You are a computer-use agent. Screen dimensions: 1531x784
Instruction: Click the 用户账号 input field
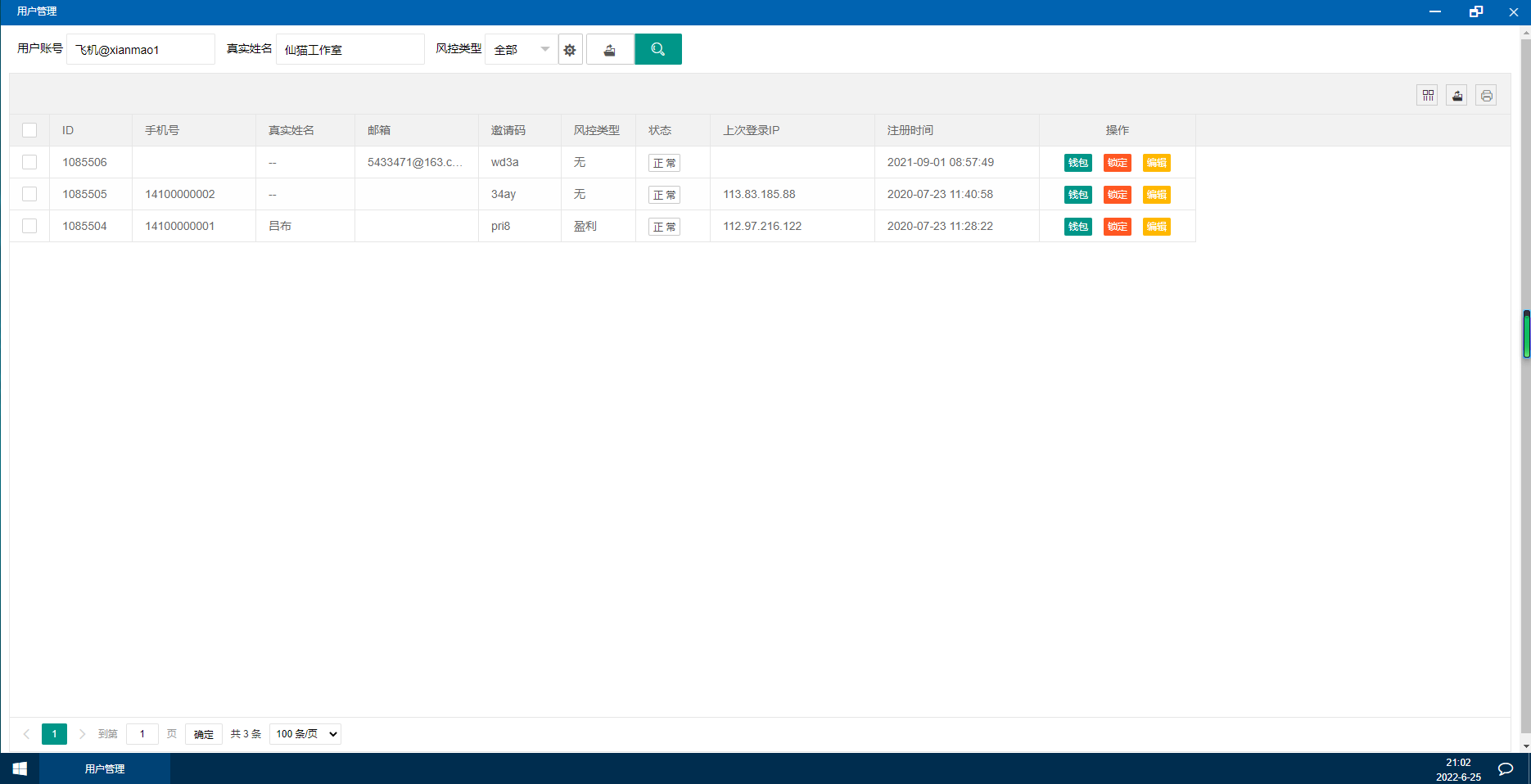point(141,49)
